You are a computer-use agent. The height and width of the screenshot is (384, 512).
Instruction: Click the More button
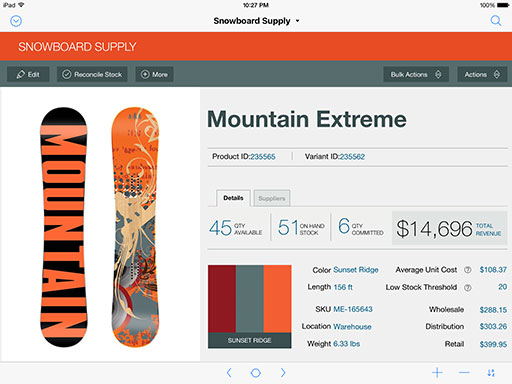click(x=154, y=74)
